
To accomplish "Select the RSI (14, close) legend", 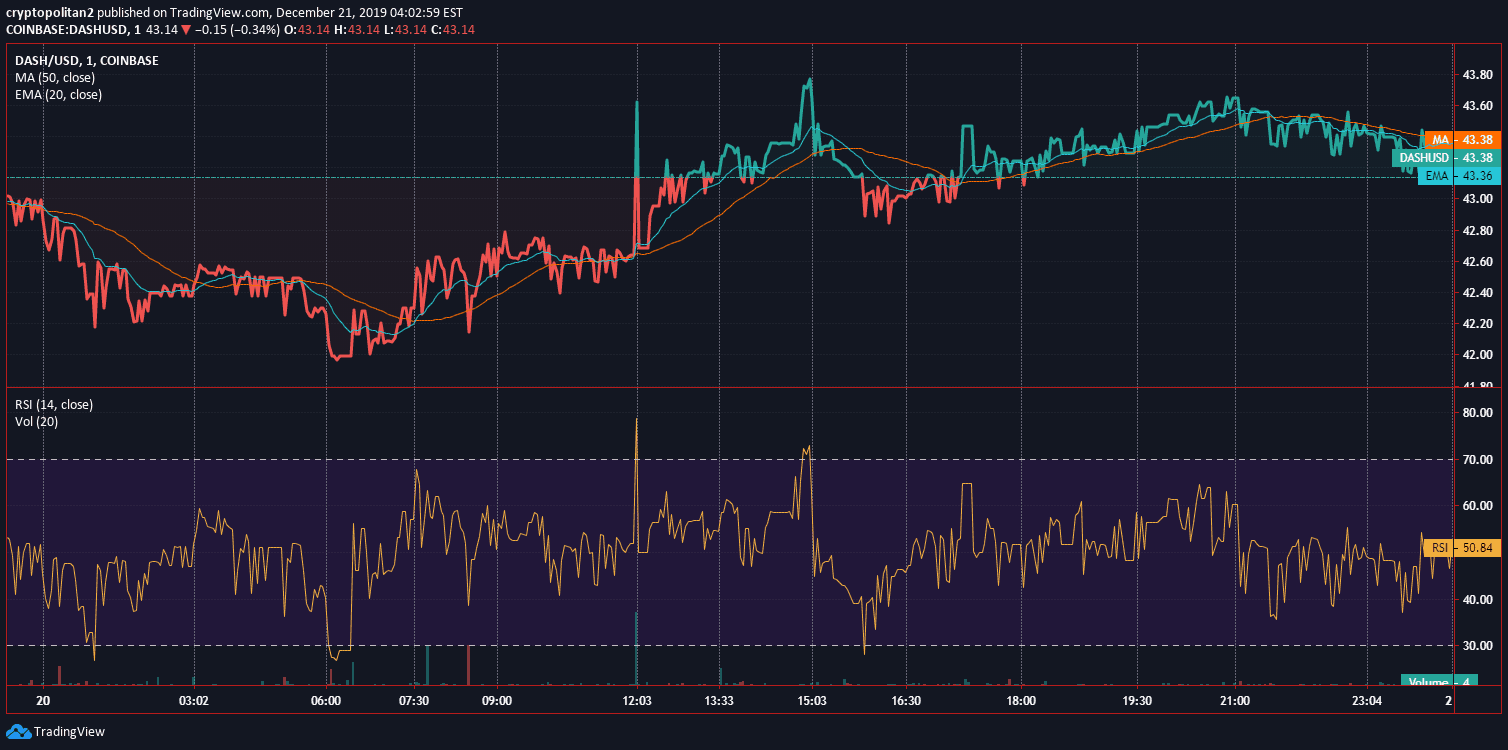I will point(54,405).
